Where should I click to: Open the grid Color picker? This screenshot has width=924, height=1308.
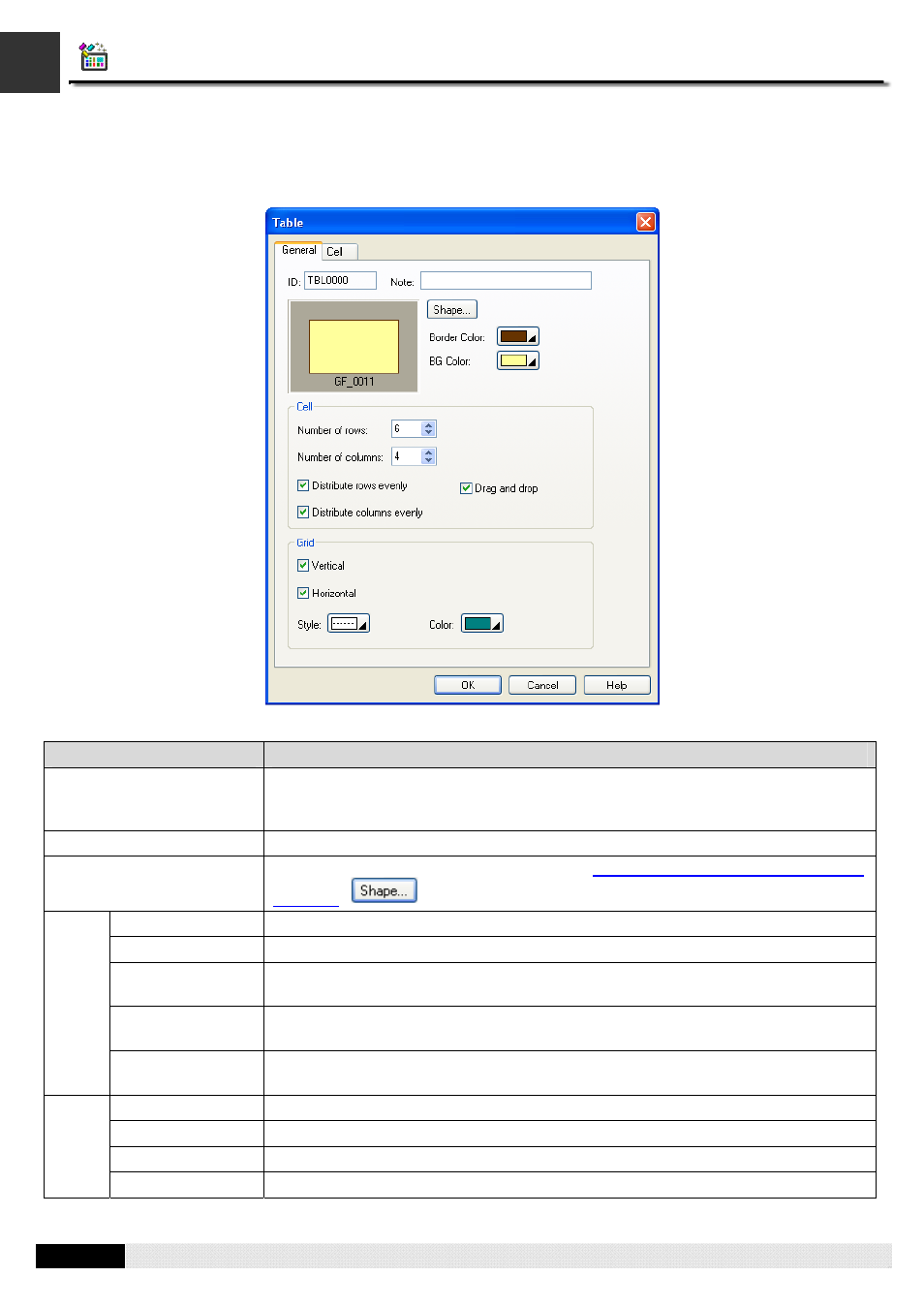tap(482, 624)
